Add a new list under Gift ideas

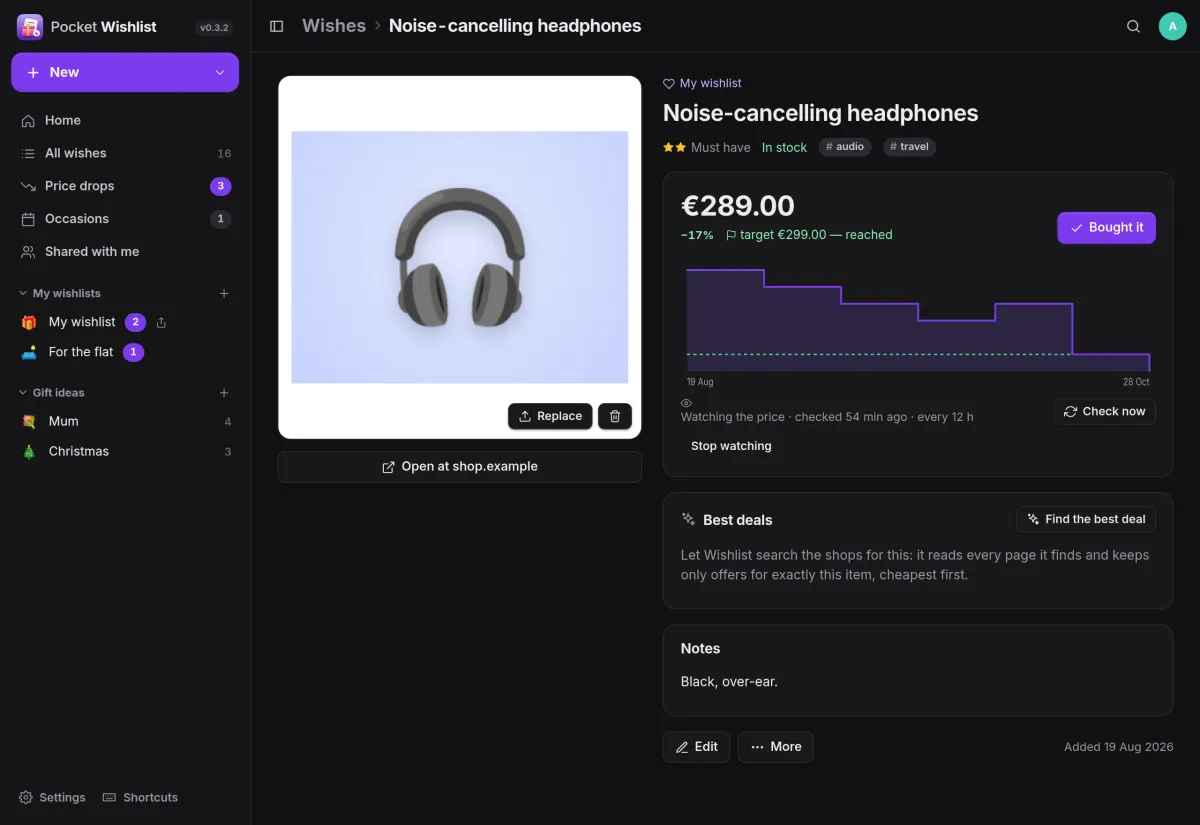224,393
